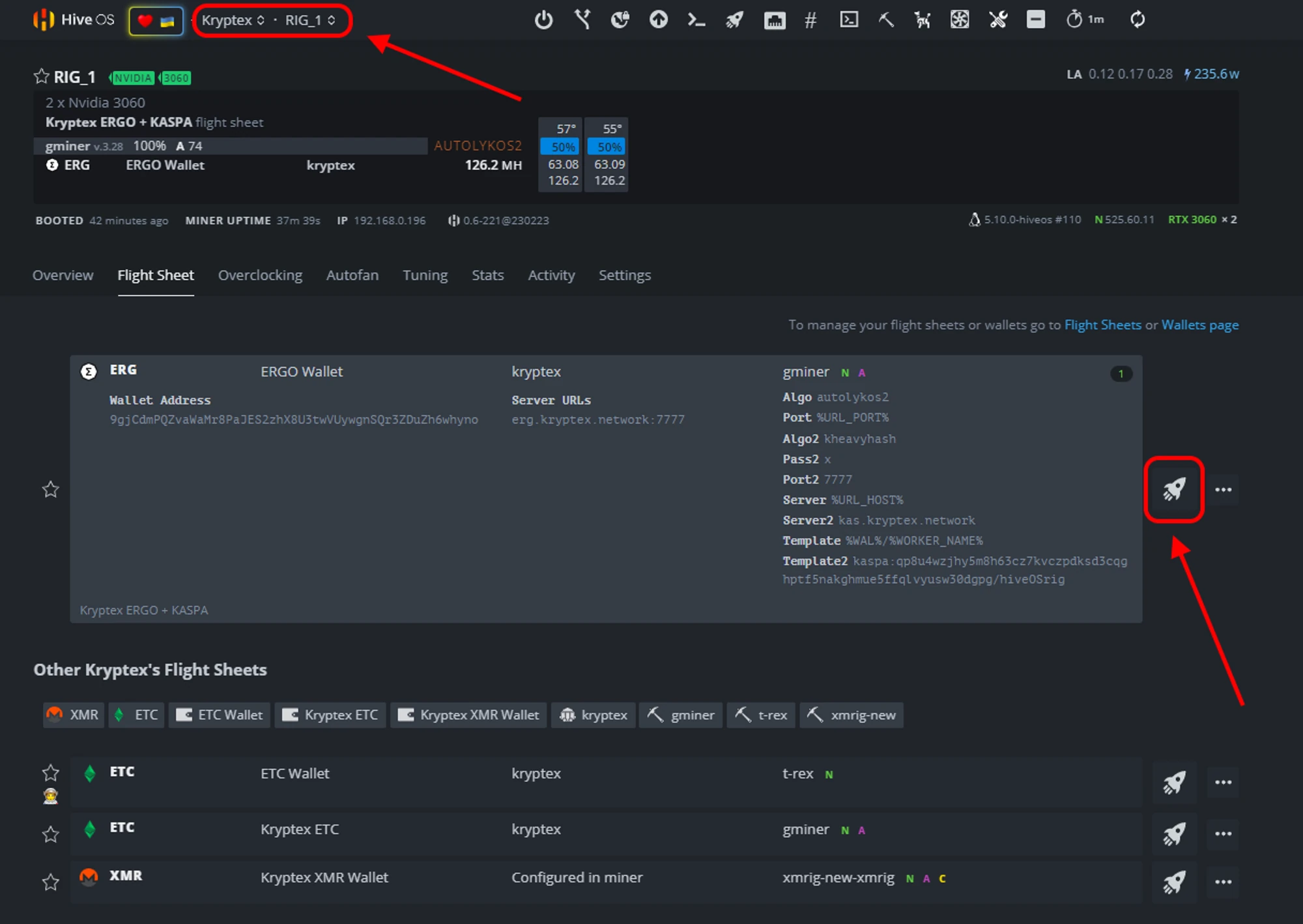This screenshot has width=1303, height=924.
Task: Click the pickaxe miner actions icon
Action: pyautogui.click(x=886, y=20)
